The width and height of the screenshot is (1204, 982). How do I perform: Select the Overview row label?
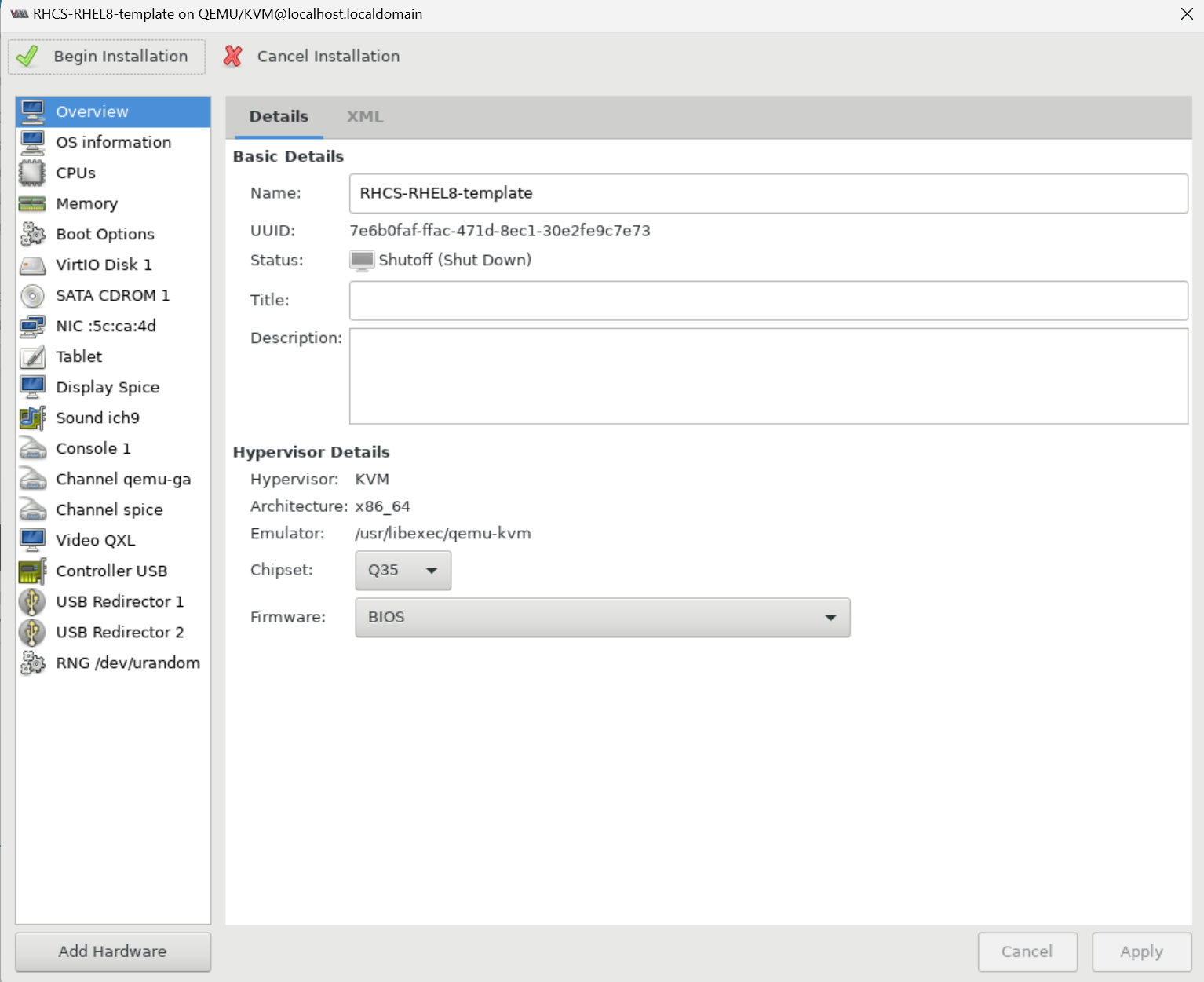(x=92, y=111)
